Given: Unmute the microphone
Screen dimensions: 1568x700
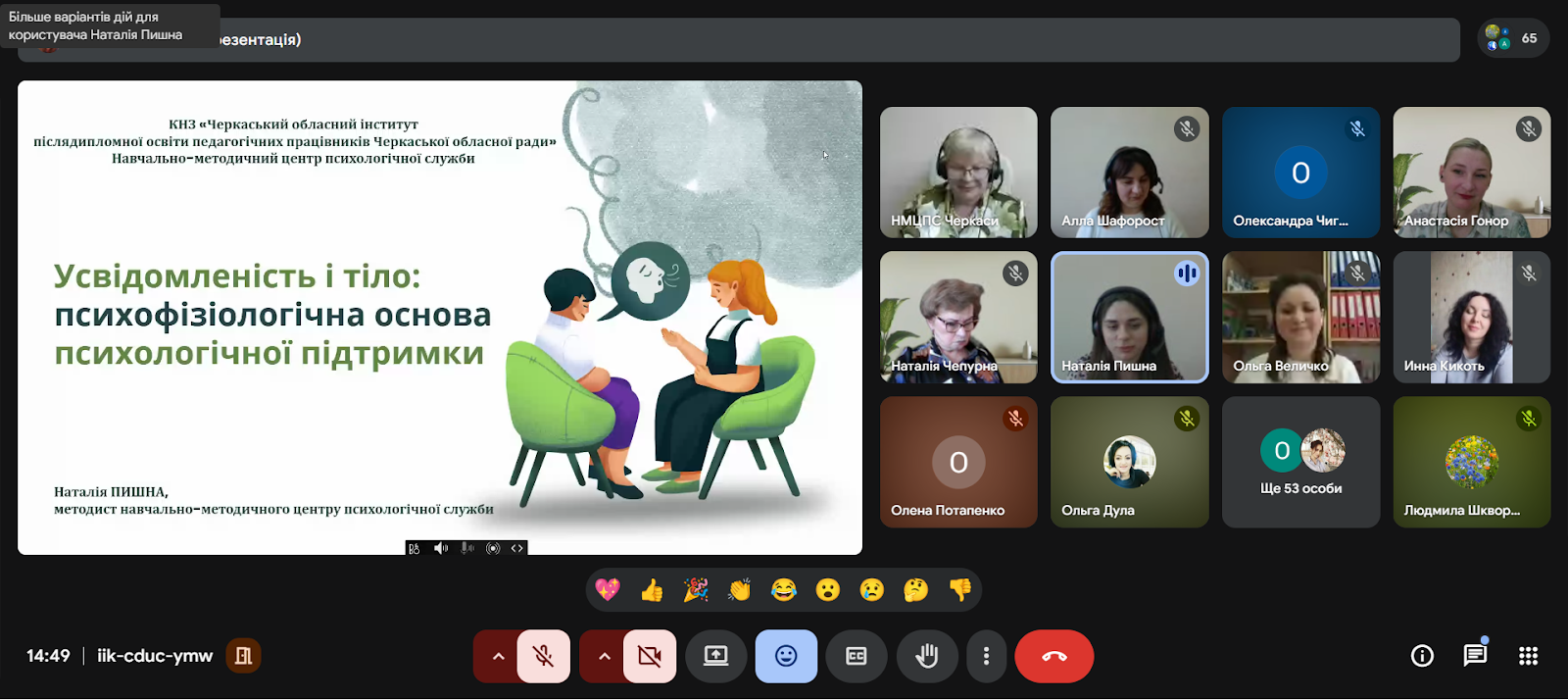Looking at the screenshot, I should coord(543,656).
